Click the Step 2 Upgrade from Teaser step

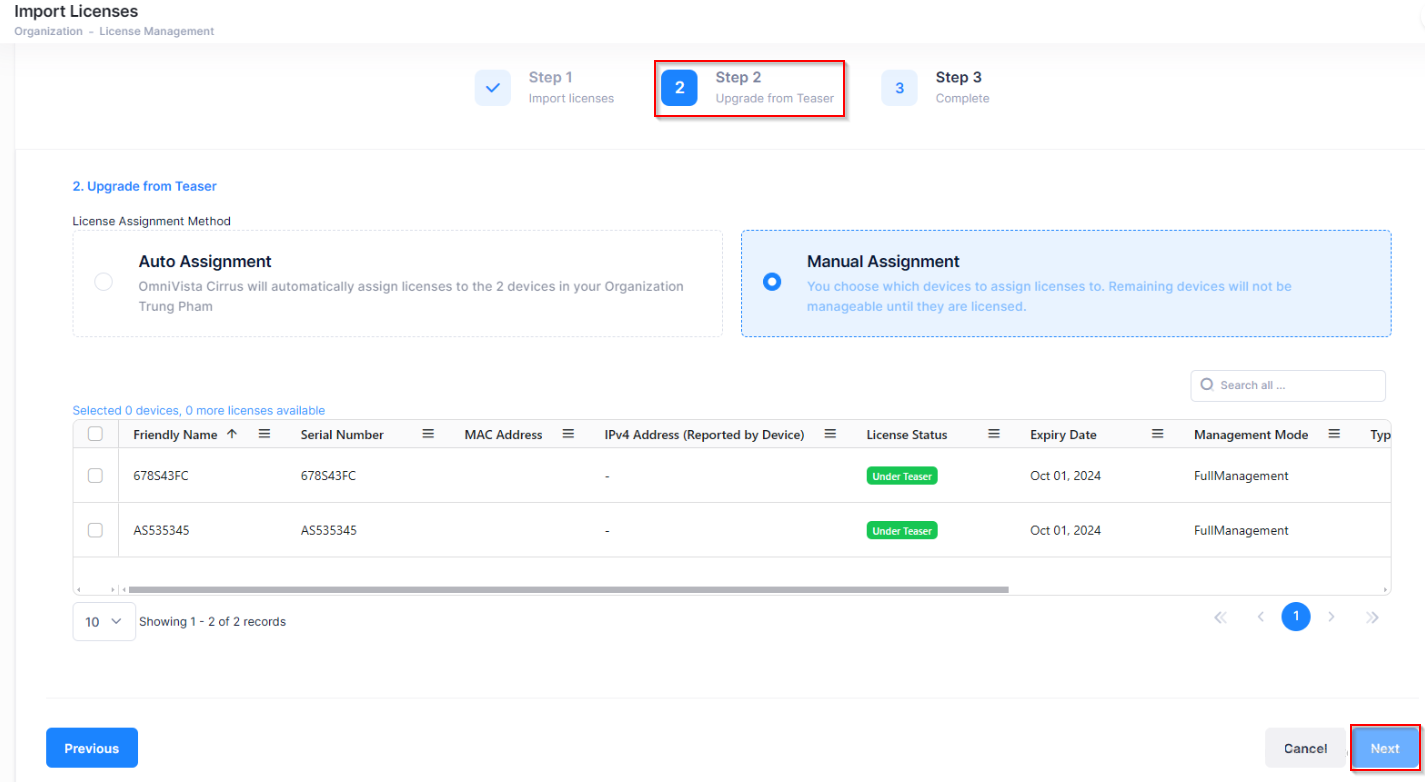click(x=750, y=88)
